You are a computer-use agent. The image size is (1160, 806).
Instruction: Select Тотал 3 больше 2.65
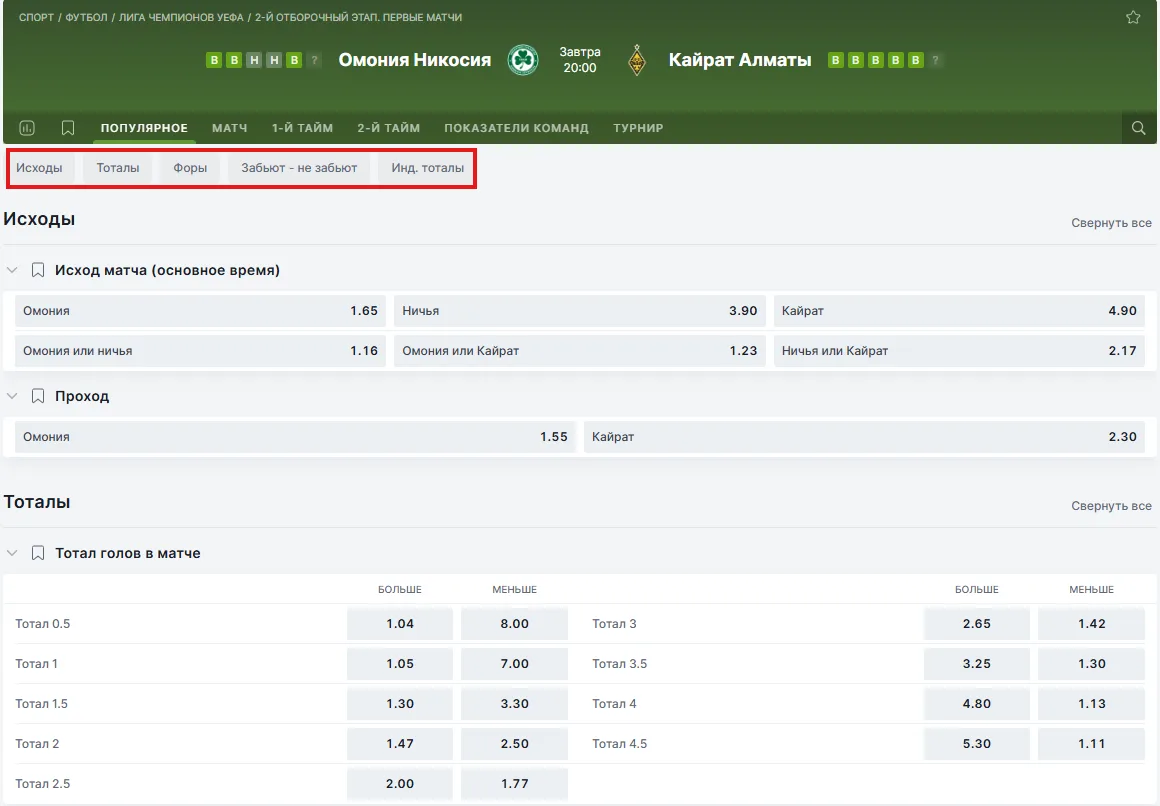(x=977, y=624)
